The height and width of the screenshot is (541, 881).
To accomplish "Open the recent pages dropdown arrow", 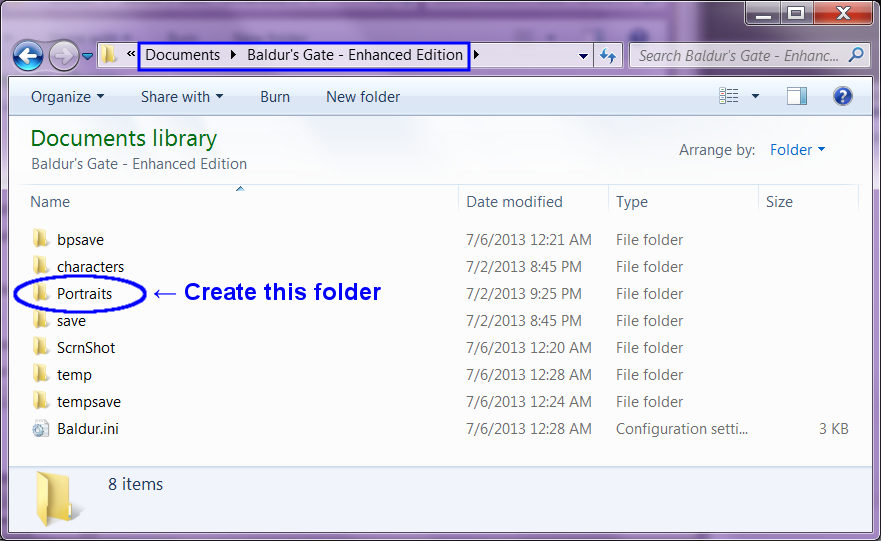I will coord(87,56).
